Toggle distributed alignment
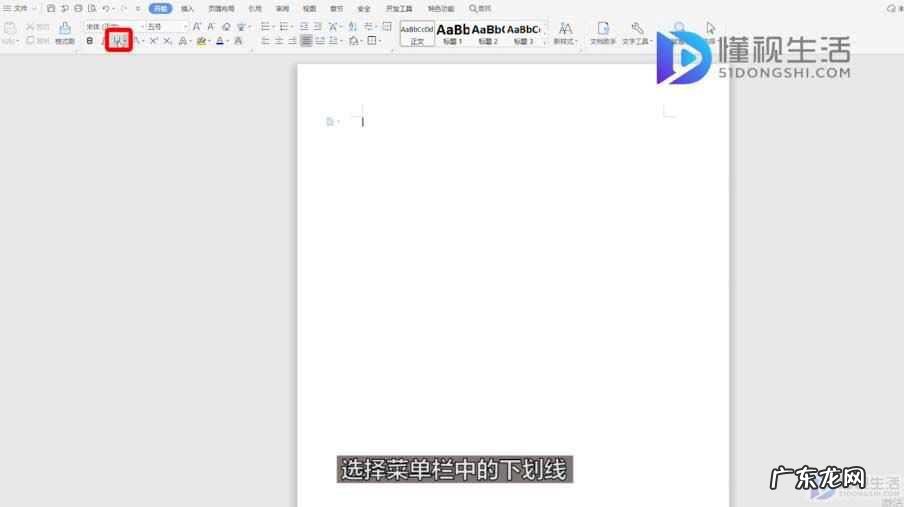904x507 pixels. (x=320, y=41)
